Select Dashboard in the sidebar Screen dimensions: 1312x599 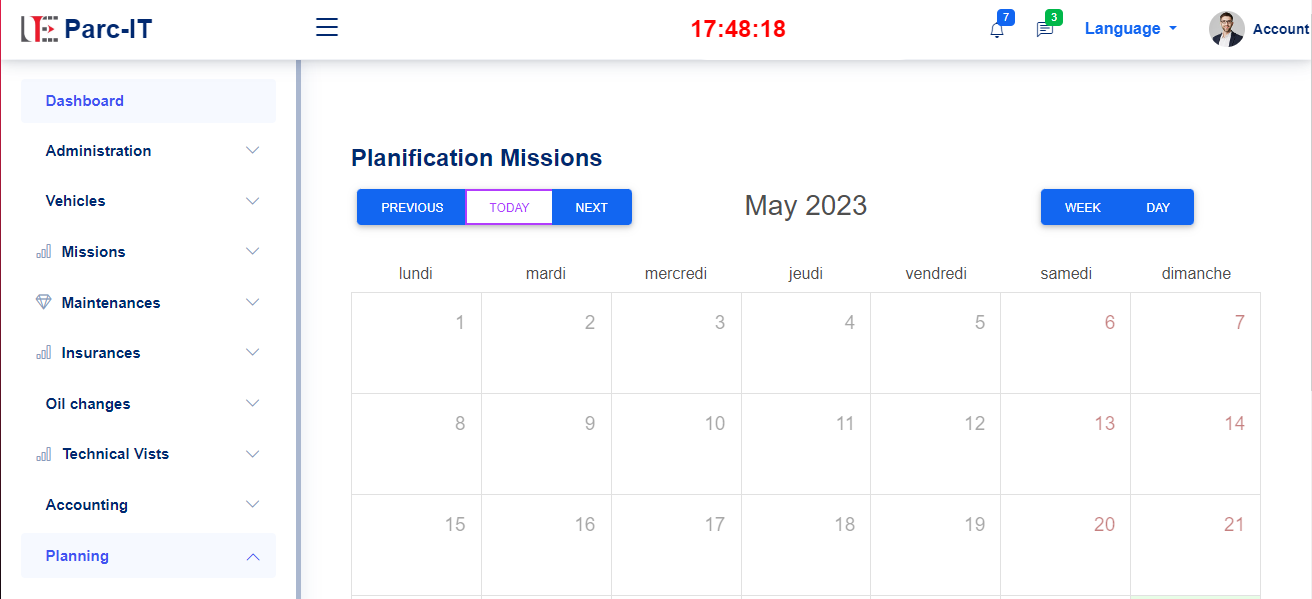(148, 101)
